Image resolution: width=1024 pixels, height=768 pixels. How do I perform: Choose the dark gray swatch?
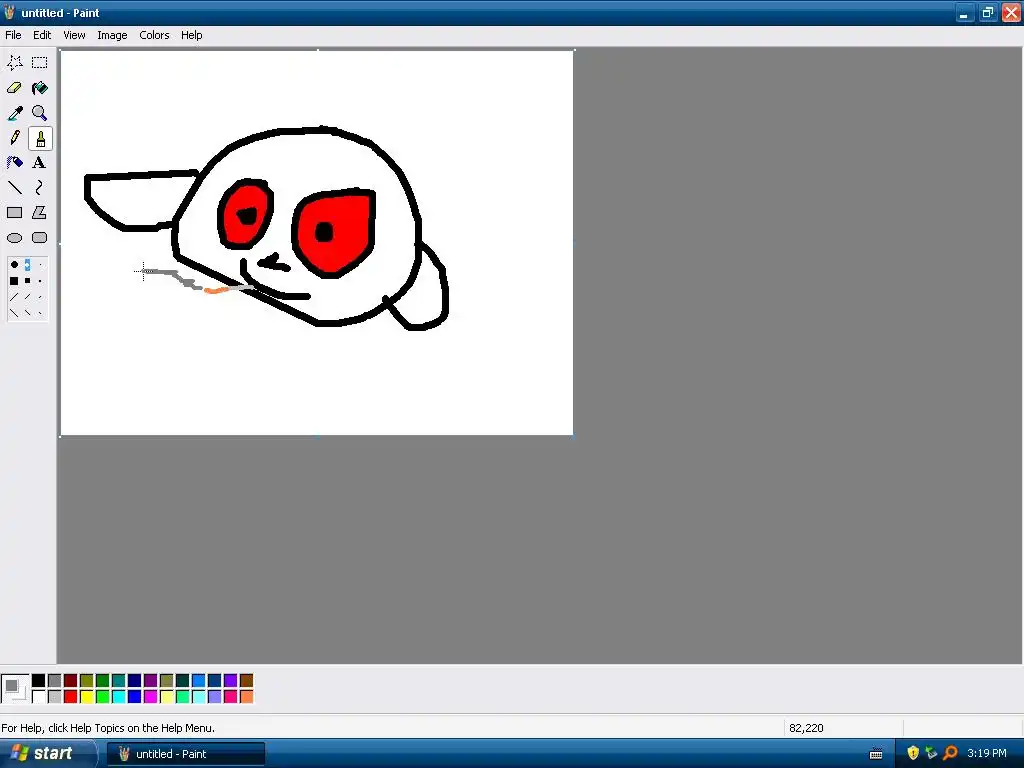point(55,681)
